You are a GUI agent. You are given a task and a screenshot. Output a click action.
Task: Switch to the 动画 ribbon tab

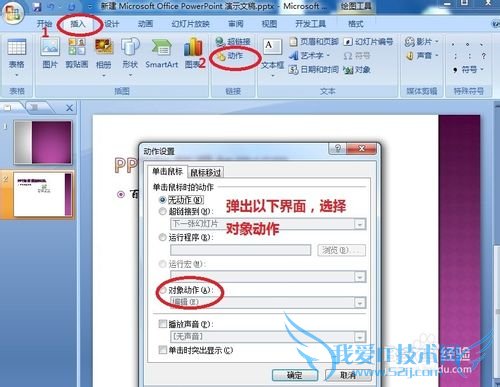tap(145, 24)
